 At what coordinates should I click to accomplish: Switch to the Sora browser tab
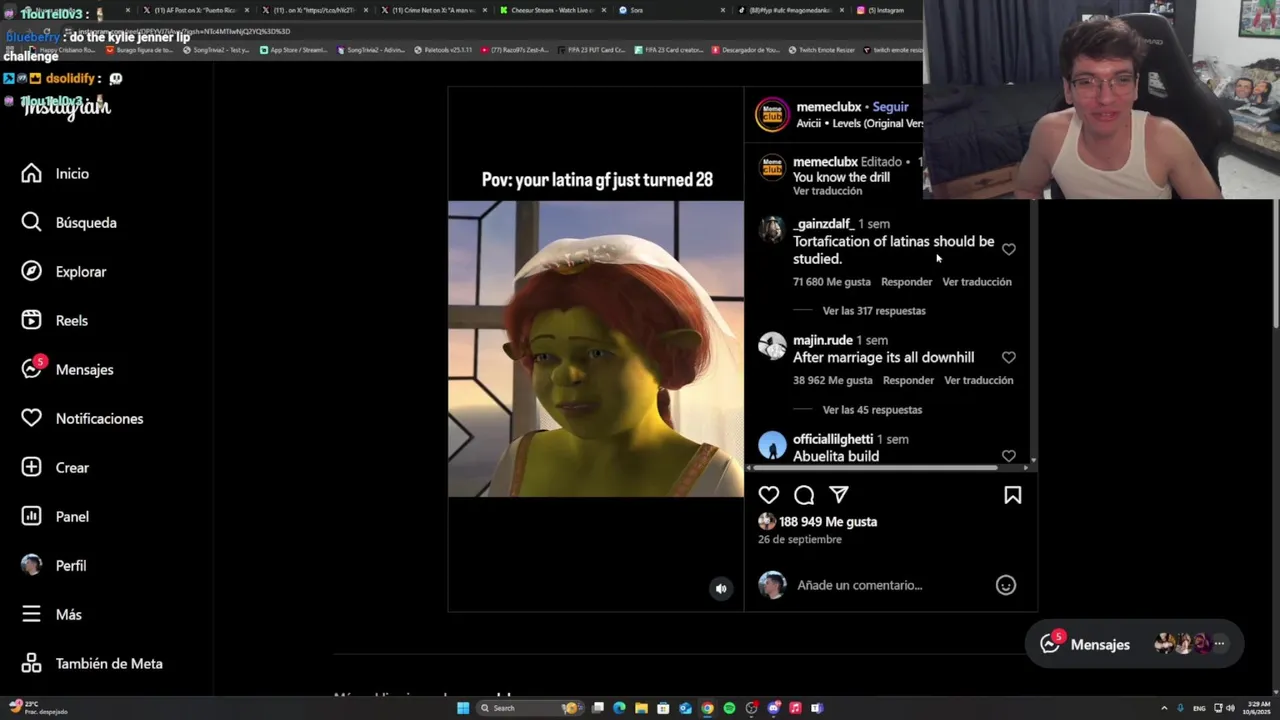click(671, 10)
